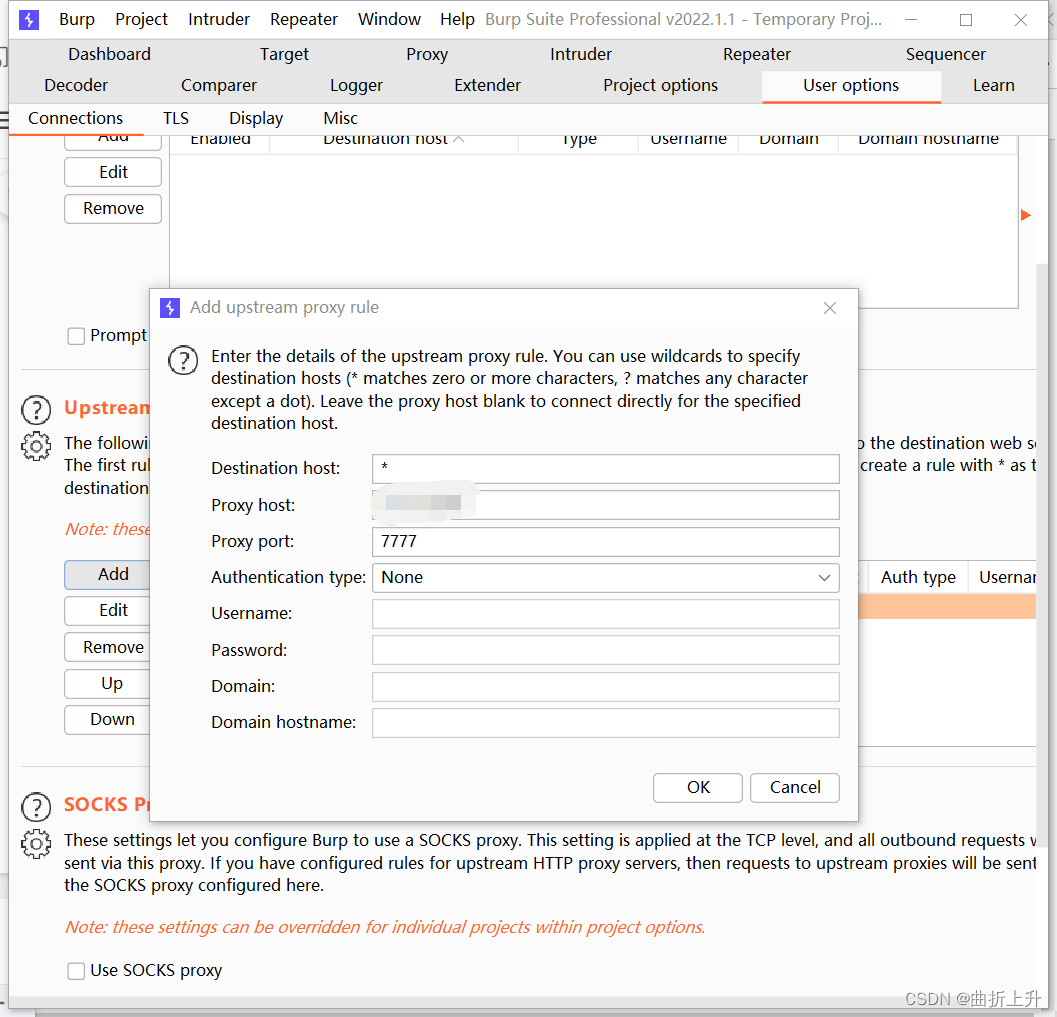1057x1017 pixels.
Task: Switch to the Intruder tool tab
Action: click(x=580, y=54)
